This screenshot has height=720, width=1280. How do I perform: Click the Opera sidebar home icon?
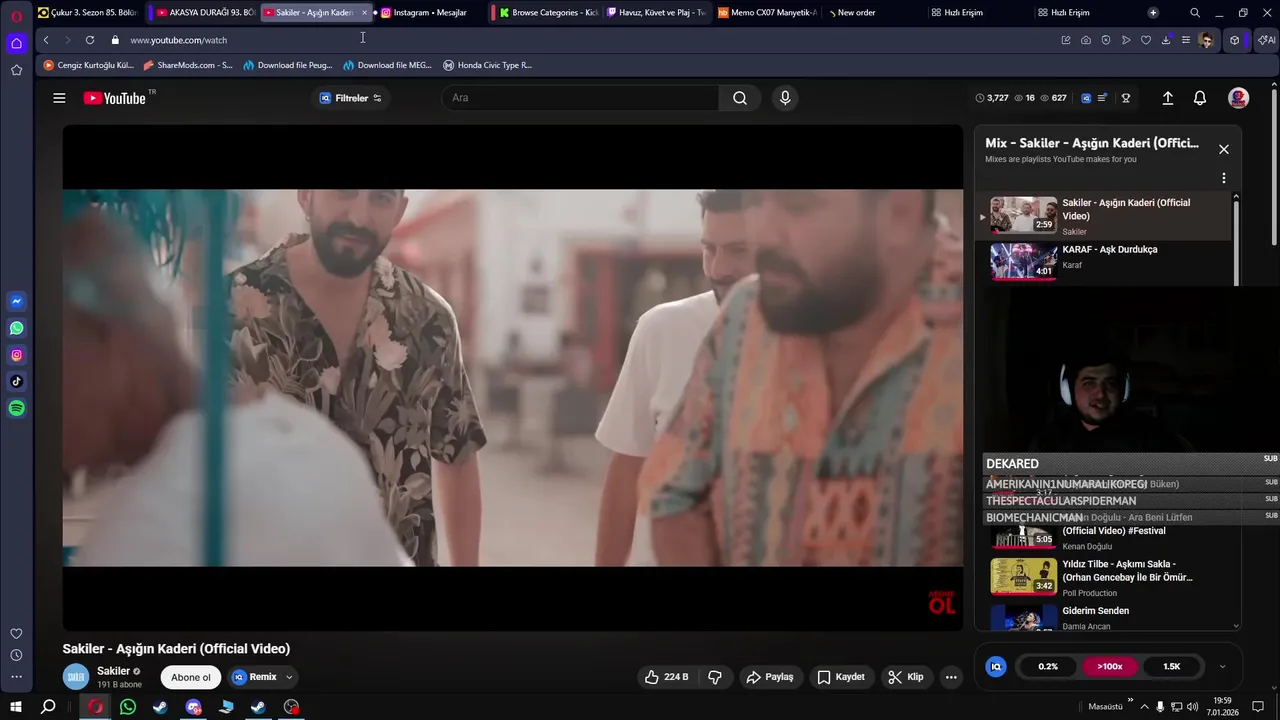16,43
